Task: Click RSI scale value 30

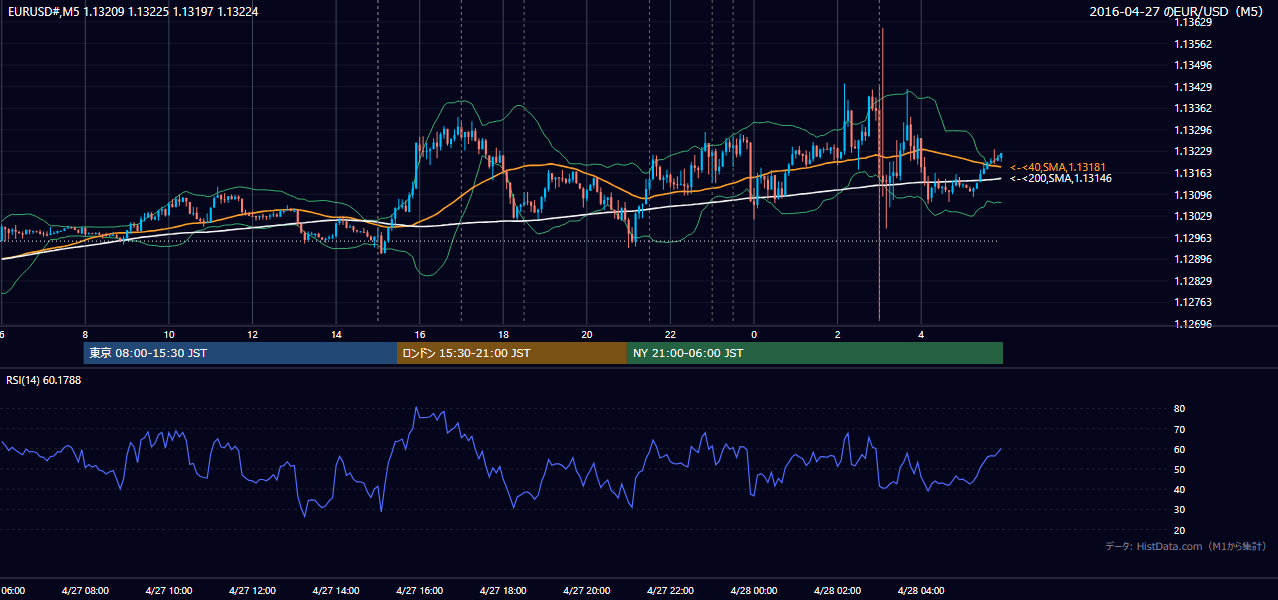Action: (x=1179, y=510)
